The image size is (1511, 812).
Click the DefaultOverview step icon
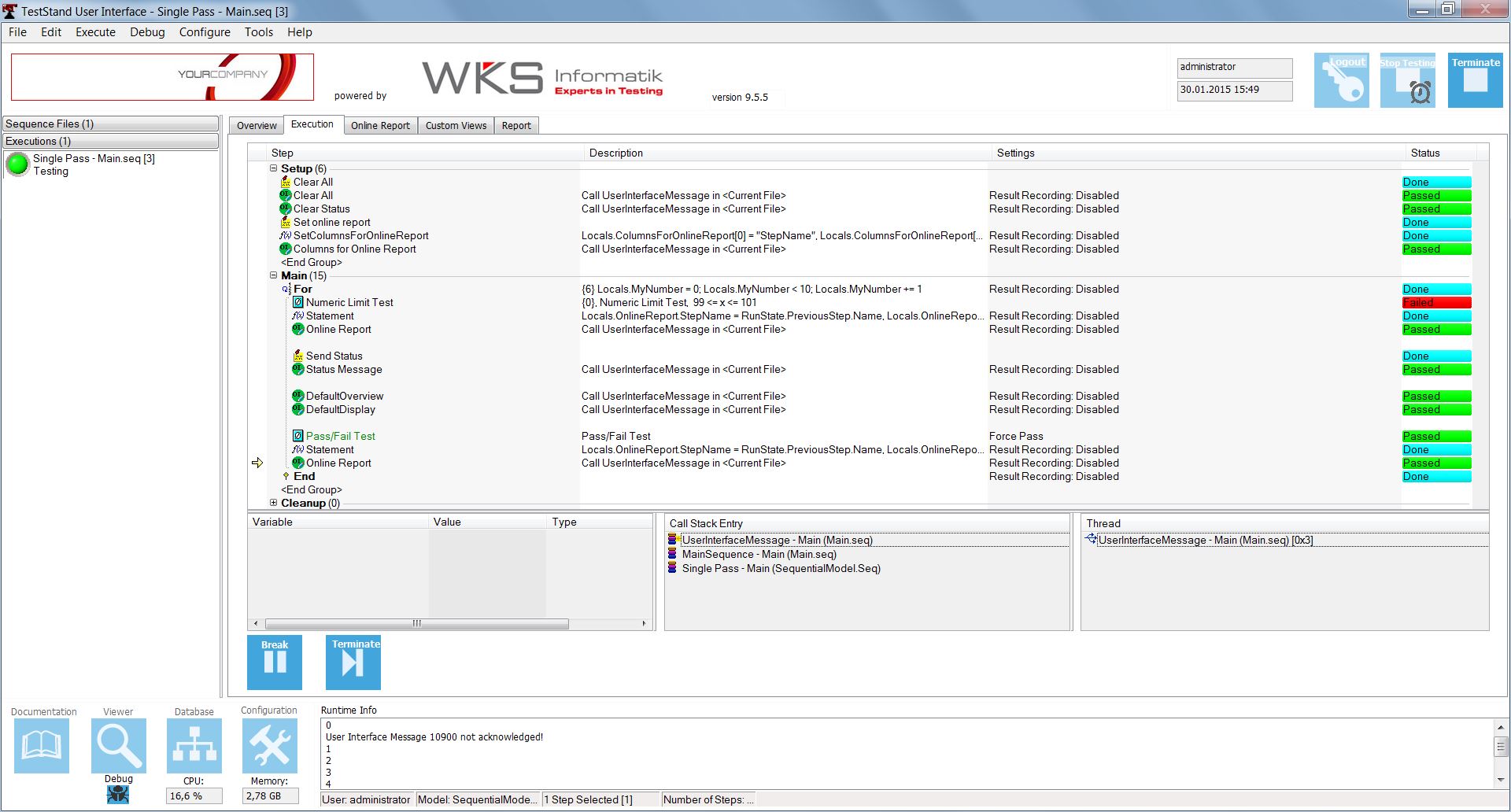click(298, 396)
